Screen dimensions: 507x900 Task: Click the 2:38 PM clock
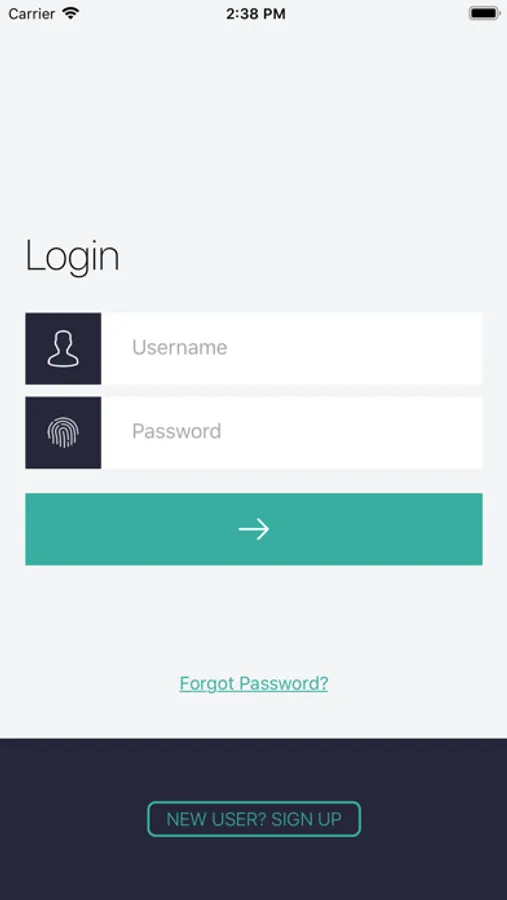[x=256, y=14]
